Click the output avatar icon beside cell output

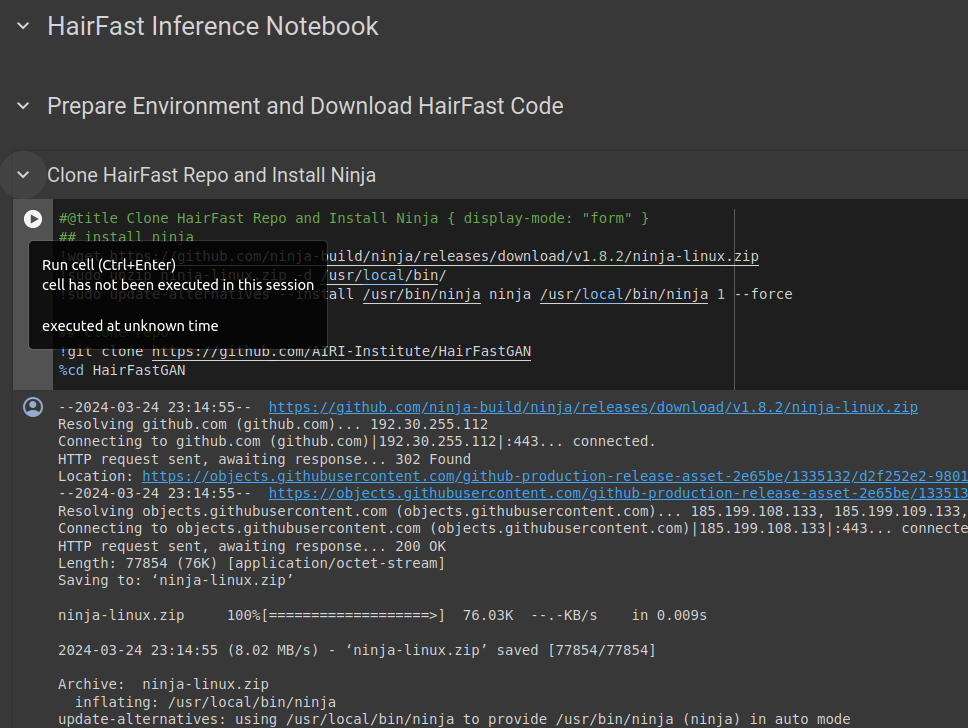tap(33, 407)
